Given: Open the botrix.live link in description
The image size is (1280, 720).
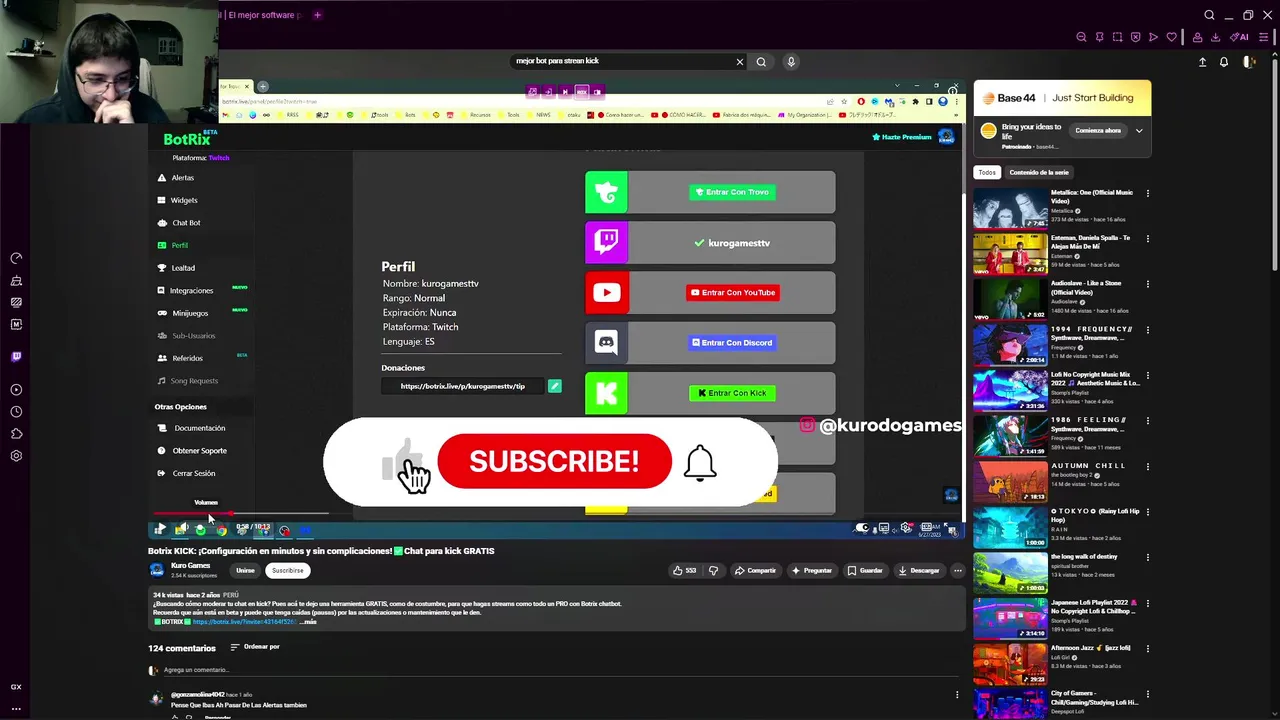Looking at the screenshot, I should tap(244, 622).
